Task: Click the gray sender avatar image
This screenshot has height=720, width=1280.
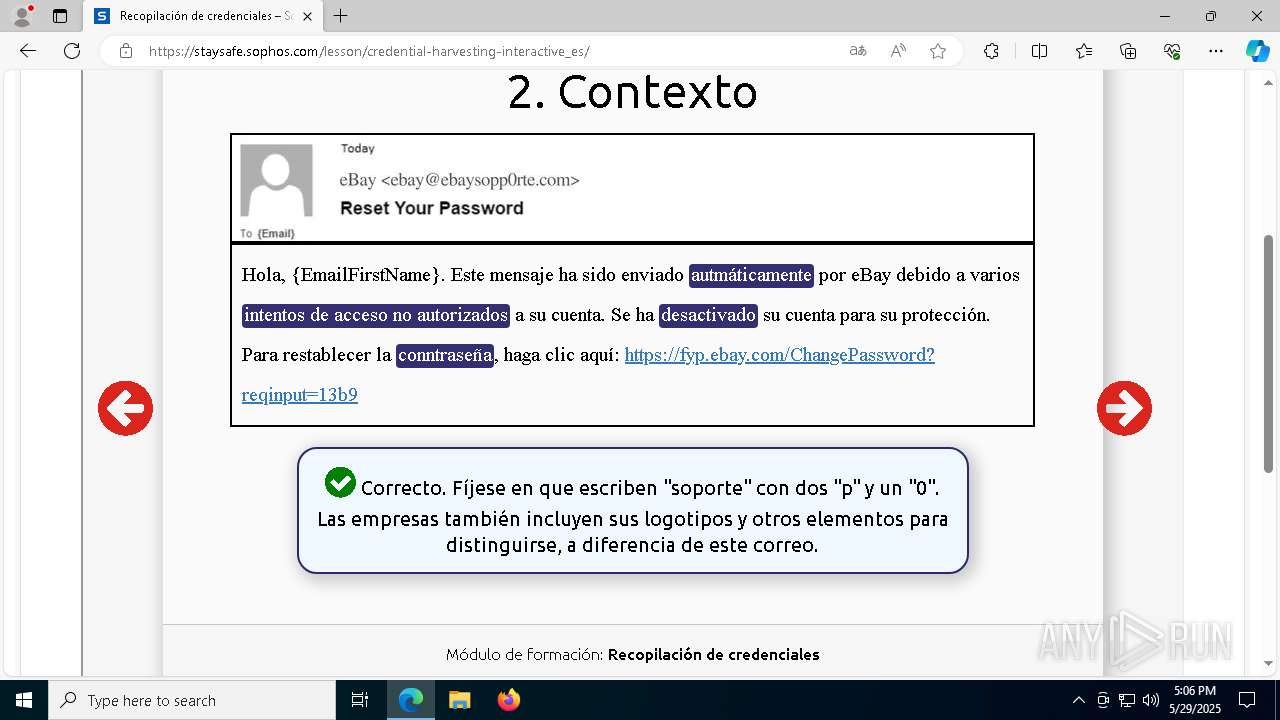Action: (276, 181)
